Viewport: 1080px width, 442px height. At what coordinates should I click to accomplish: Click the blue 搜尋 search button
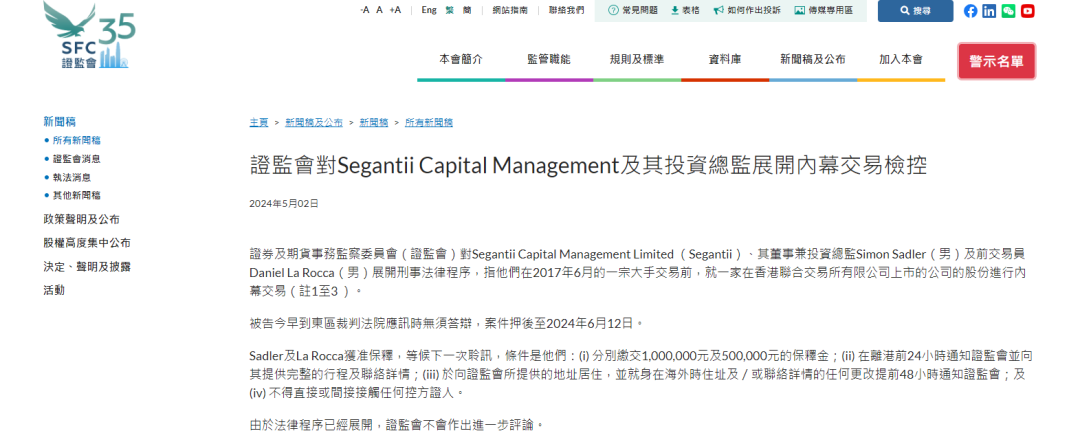tap(915, 10)
